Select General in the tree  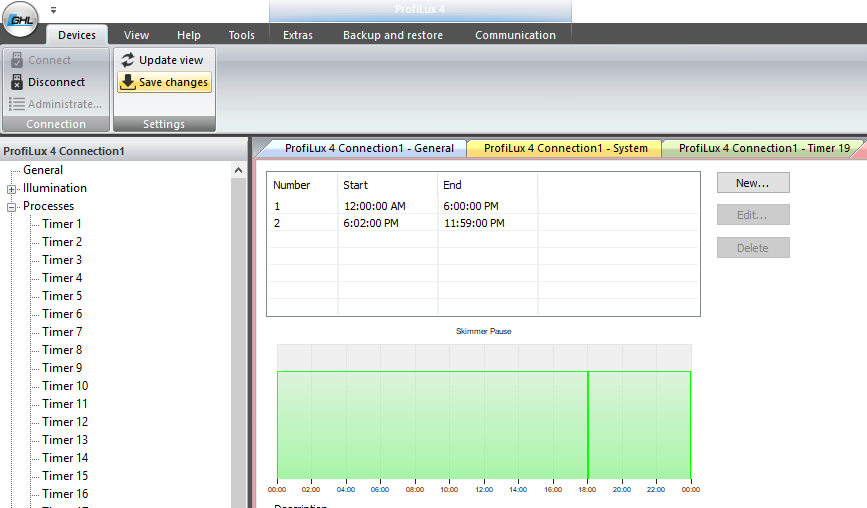43,170
